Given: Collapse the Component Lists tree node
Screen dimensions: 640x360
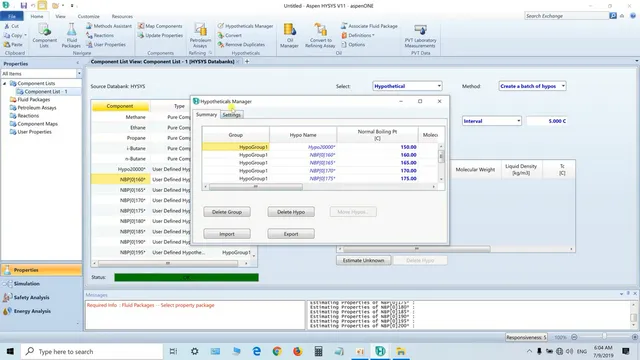Looking at the screenshot, I should click(x=4, y=83).
